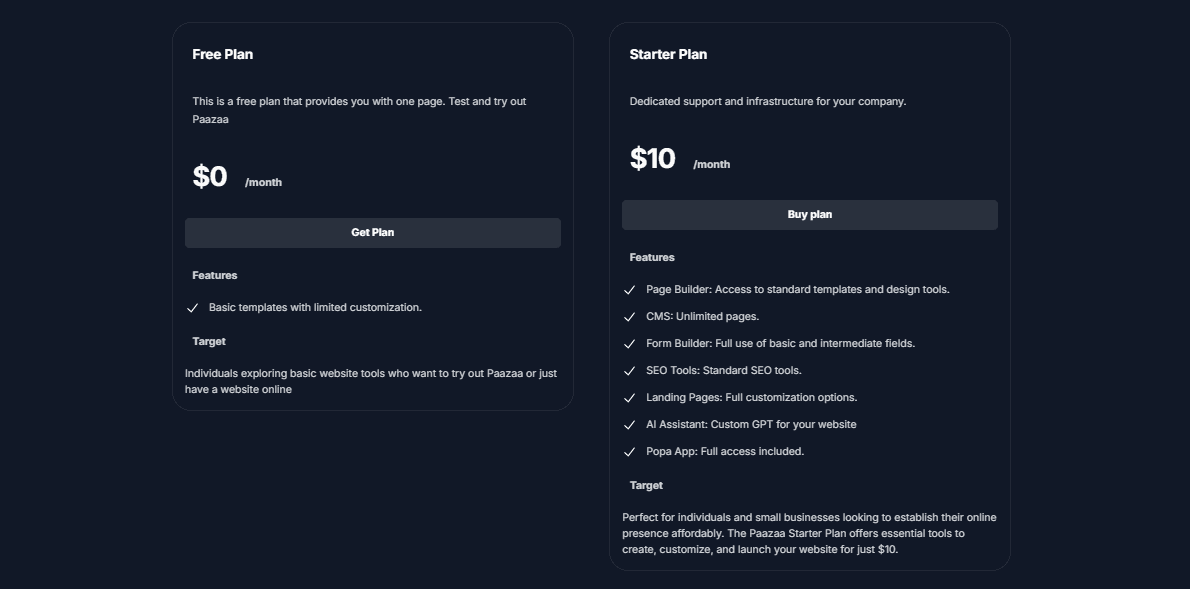Viewport: 1190px width, 589px height.
Task: Click checkmark icon next to SEO Tools
Action: [630, 371]
